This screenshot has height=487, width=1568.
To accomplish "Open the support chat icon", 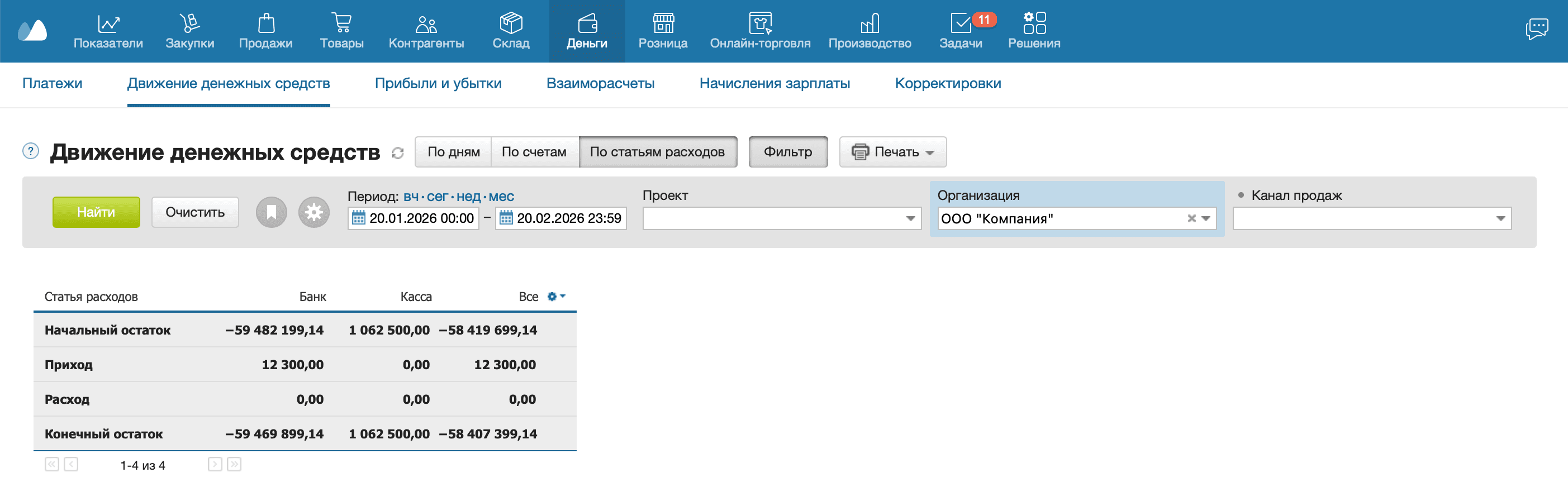I will (1536, 28).
